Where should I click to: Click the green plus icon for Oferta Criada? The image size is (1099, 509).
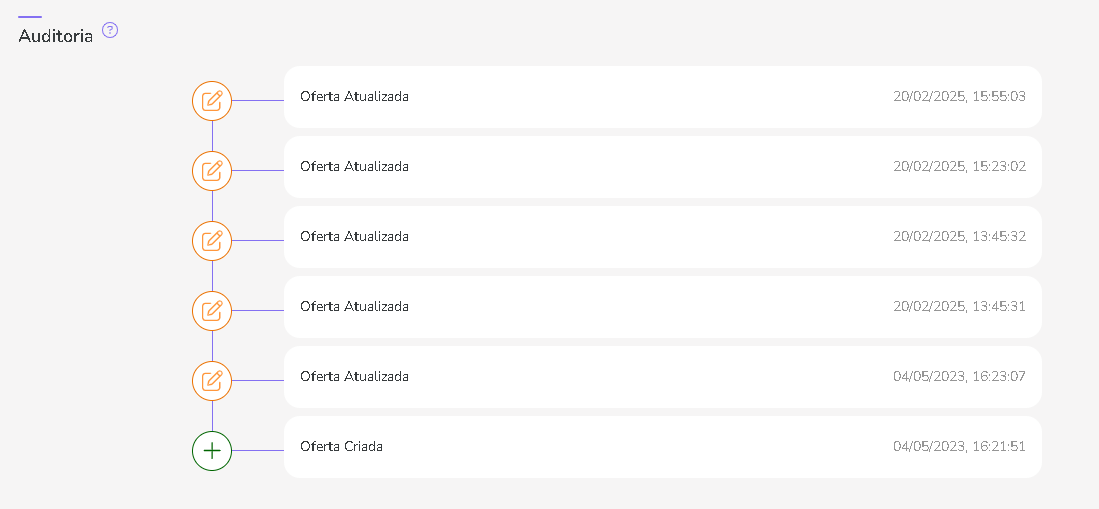212,451
